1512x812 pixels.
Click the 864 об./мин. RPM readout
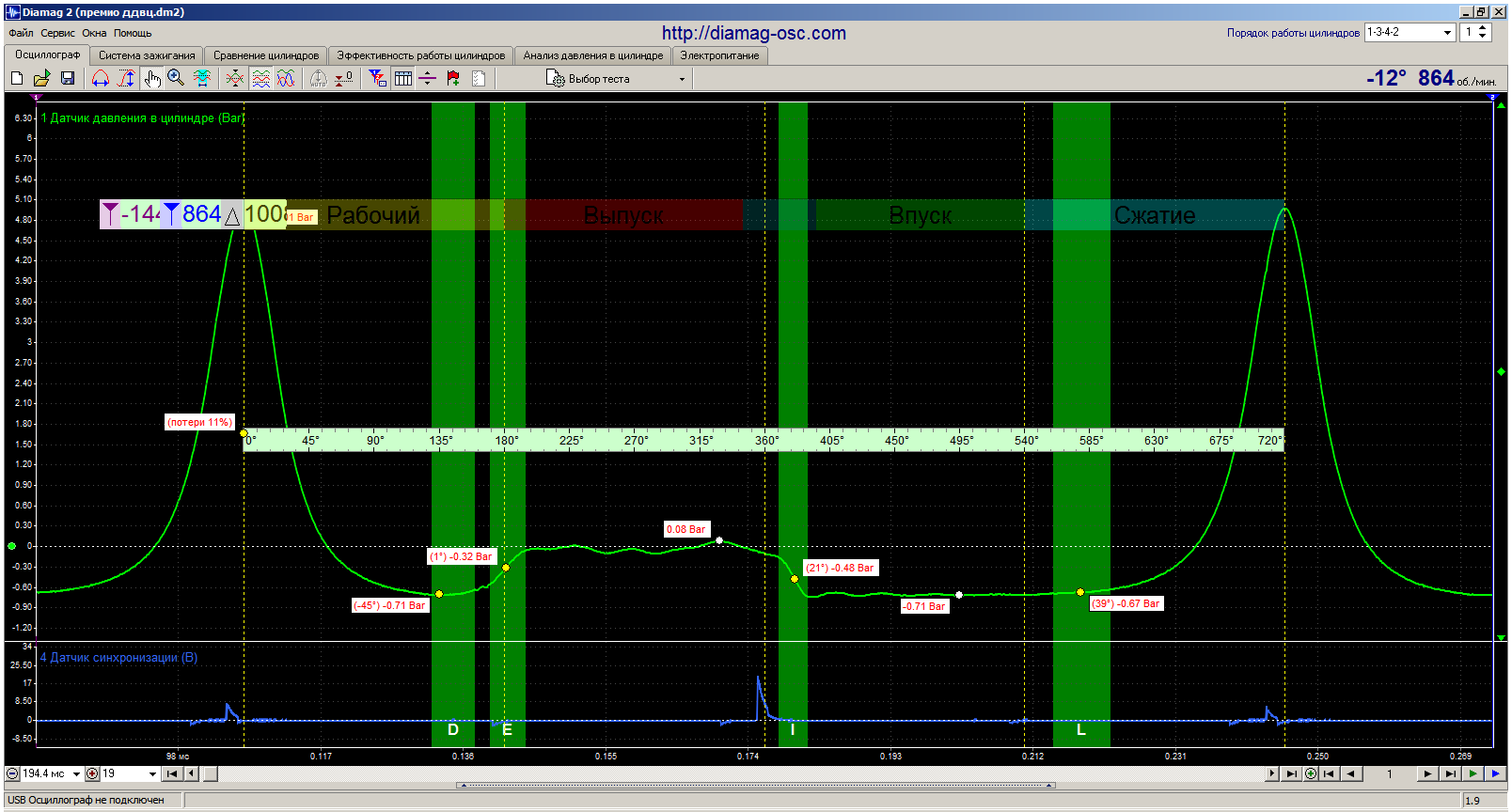pos(1457,78)
